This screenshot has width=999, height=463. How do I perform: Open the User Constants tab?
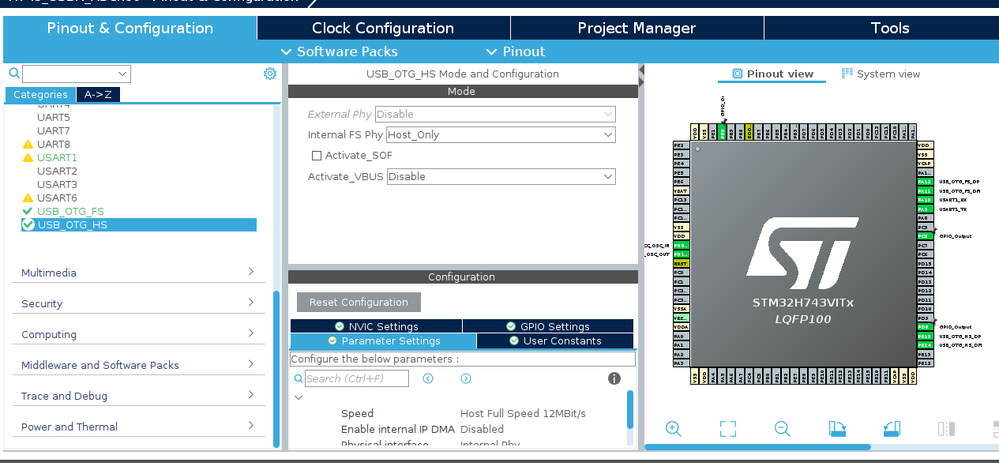coord(555,341)
